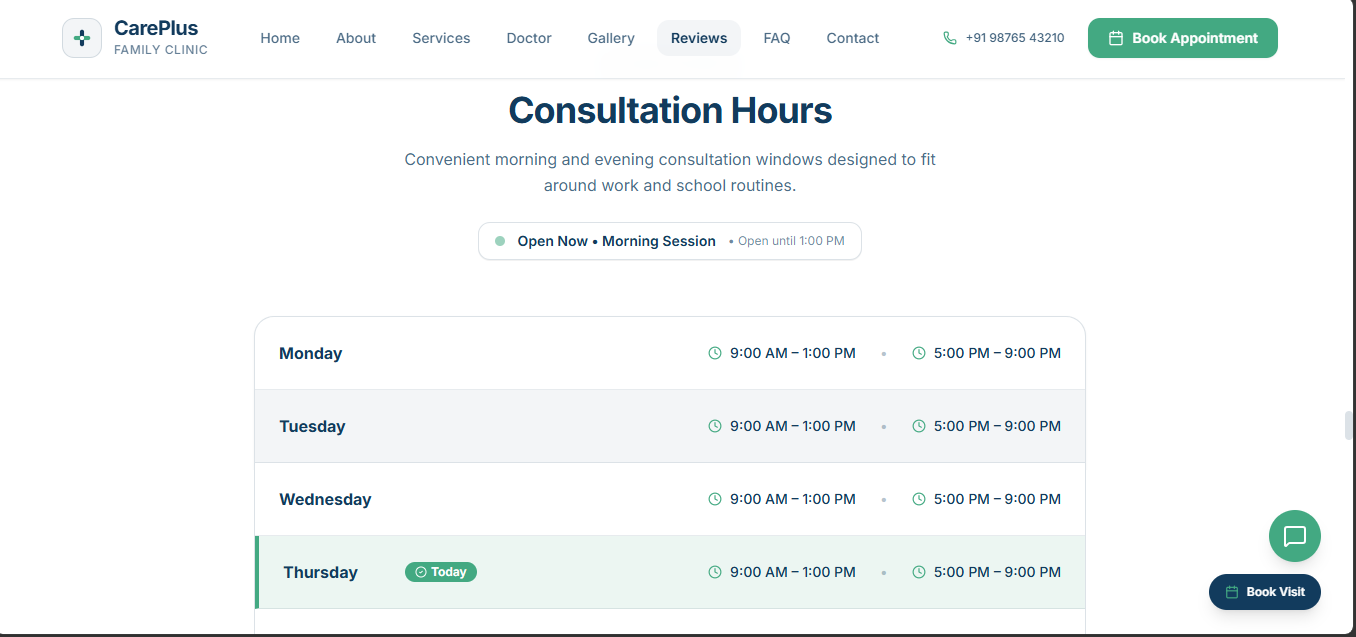Open the About nav item

coord(356,38)
